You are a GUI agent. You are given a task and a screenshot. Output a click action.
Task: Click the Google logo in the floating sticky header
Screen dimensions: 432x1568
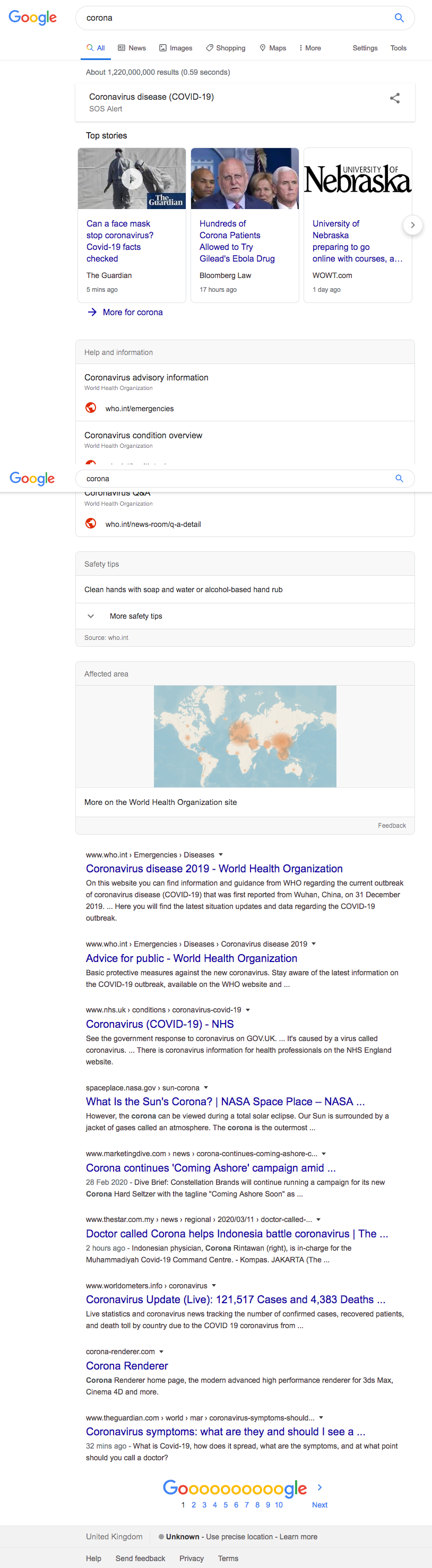pos(32,479)
